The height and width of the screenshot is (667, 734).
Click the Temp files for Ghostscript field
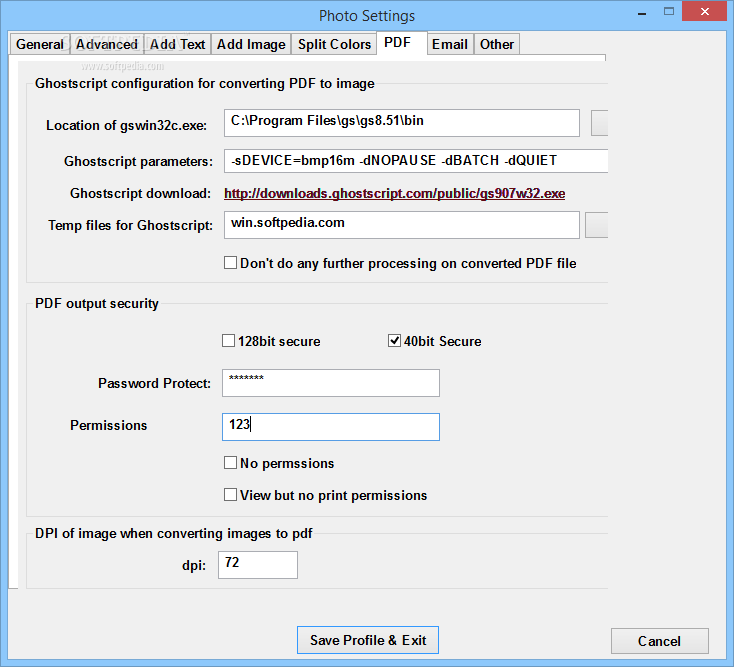(402, 225)
